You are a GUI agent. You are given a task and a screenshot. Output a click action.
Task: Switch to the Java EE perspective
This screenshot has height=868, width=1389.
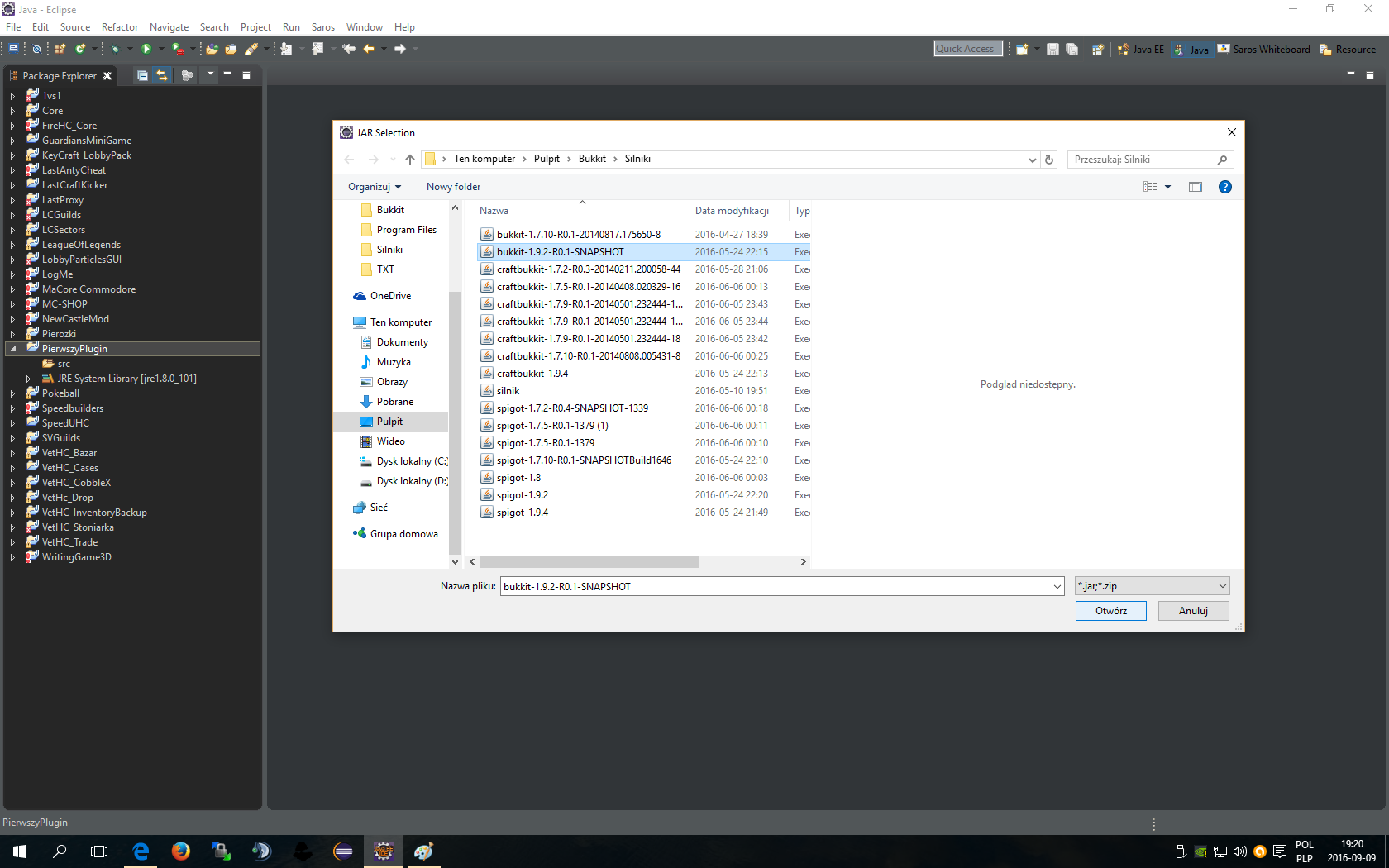(x=1141, y=50)
